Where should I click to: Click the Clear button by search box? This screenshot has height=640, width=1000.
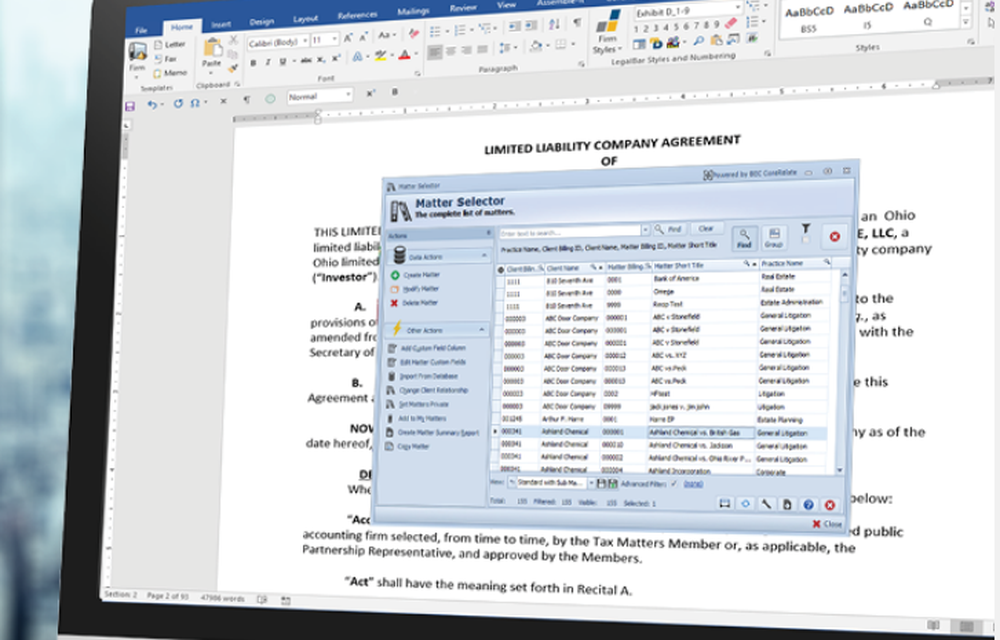(705, 228)
